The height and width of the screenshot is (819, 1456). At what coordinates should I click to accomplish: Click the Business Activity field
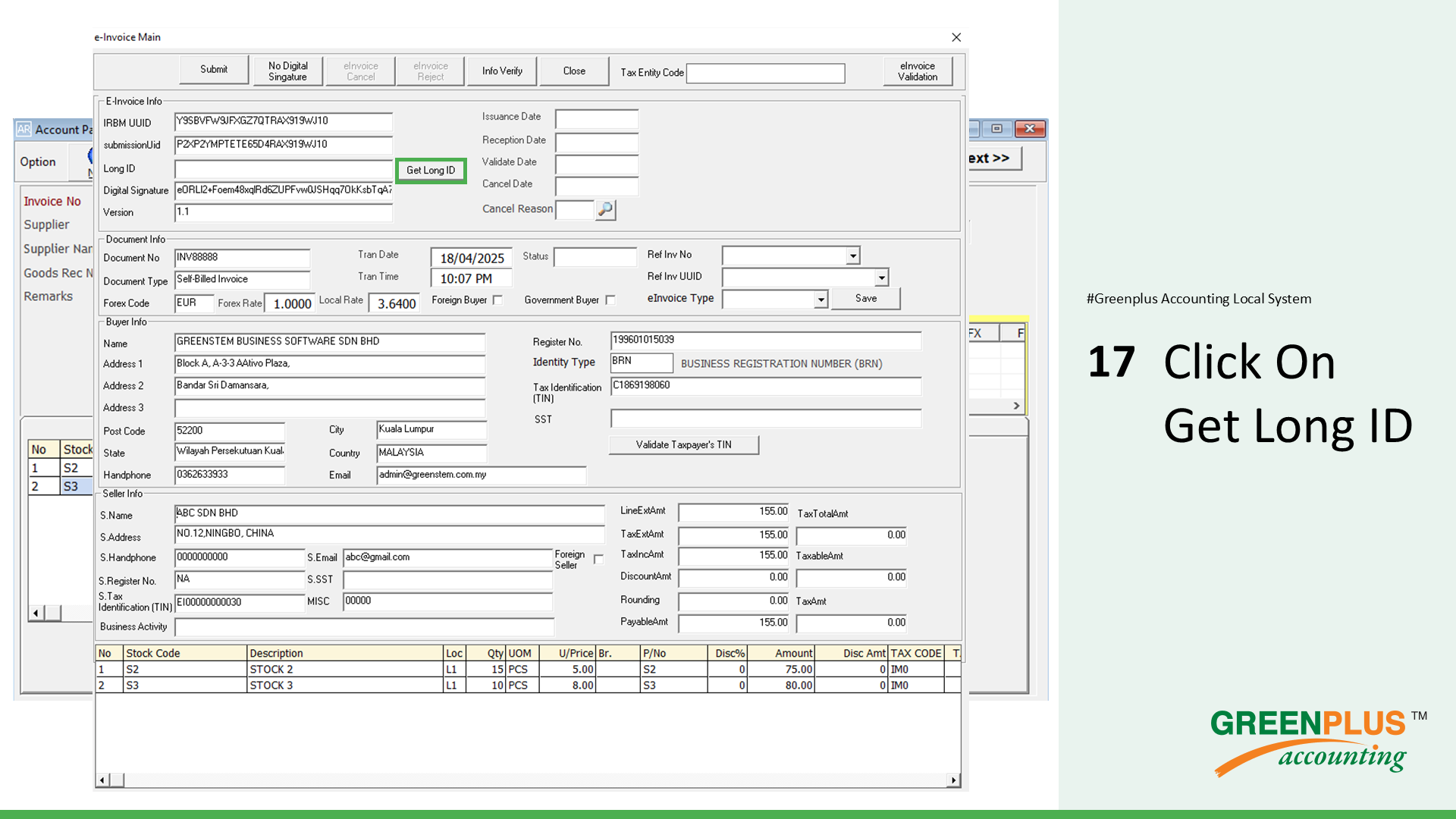(364, 627)
